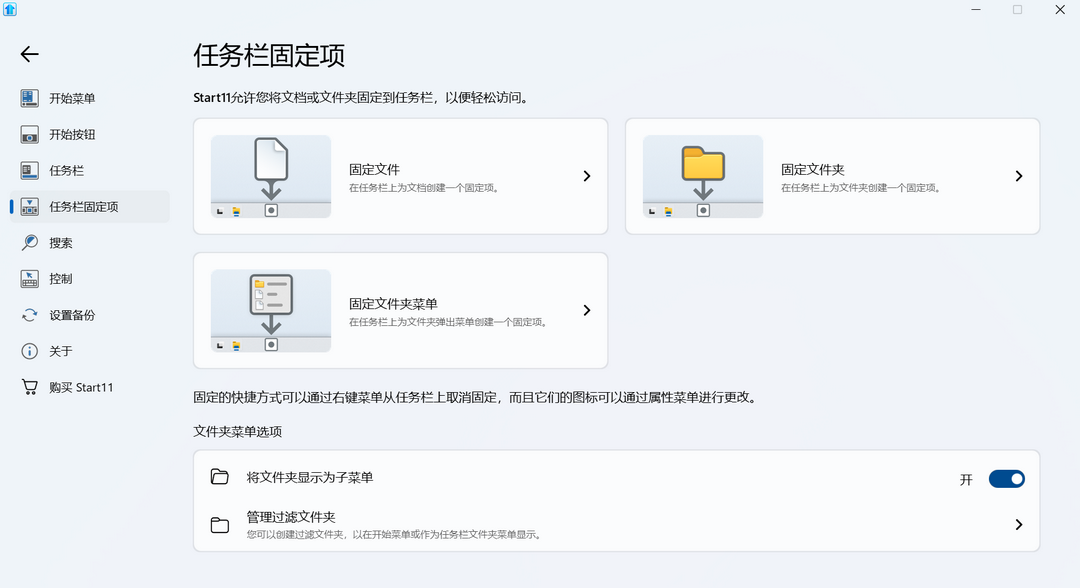
Task: Open the 任务栏 settings icon
Action: pyautogui.click(x=30, y=170)
